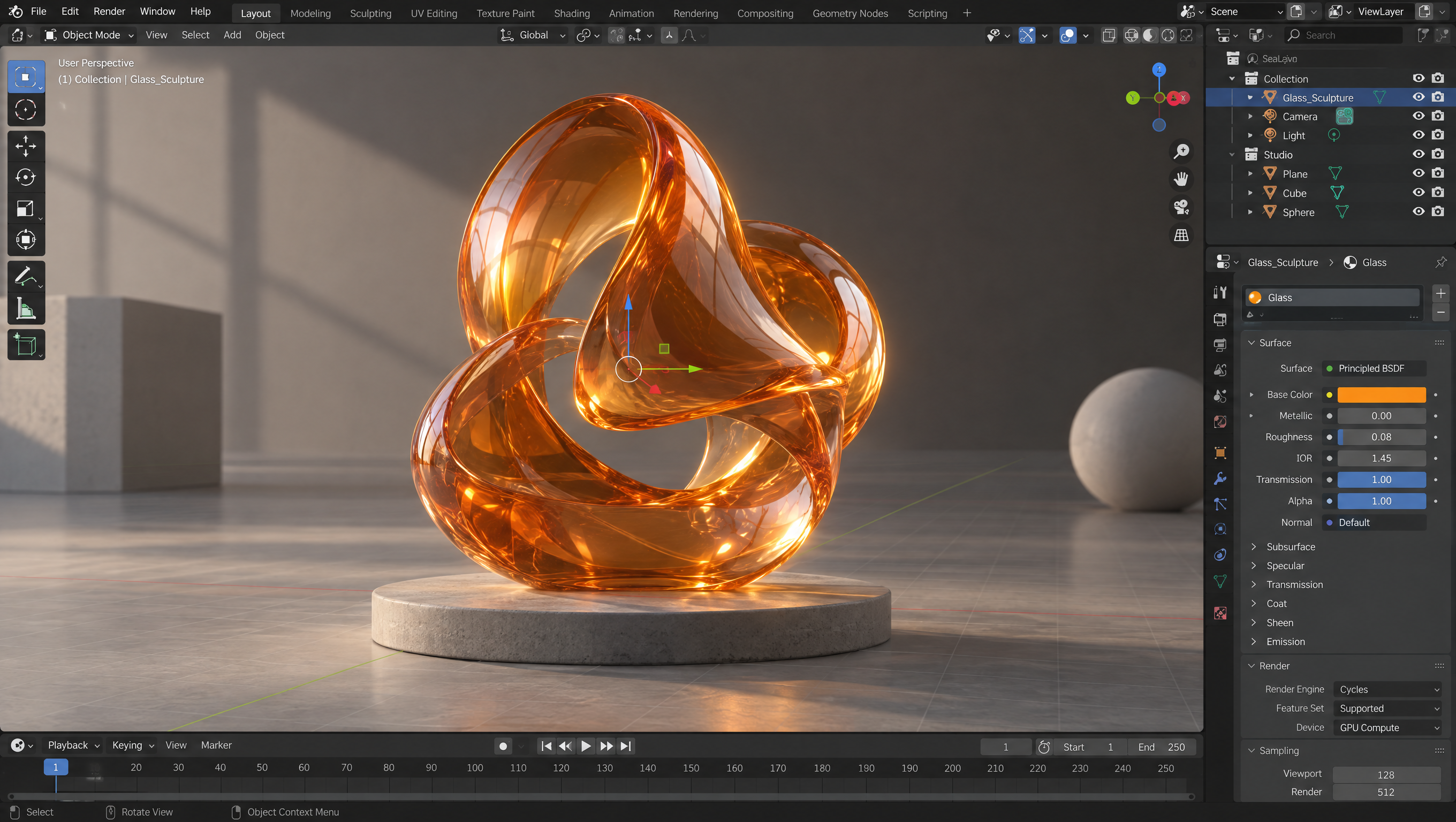Click the Roughness 0.08 slider

coord(1382,437)
